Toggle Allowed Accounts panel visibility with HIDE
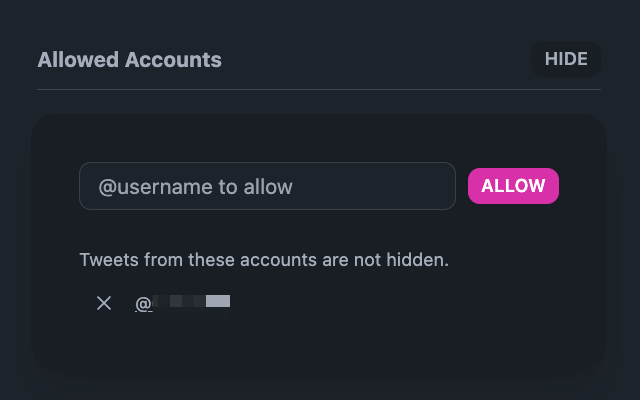This screenshot has height=400, width=640. point(566,59)
